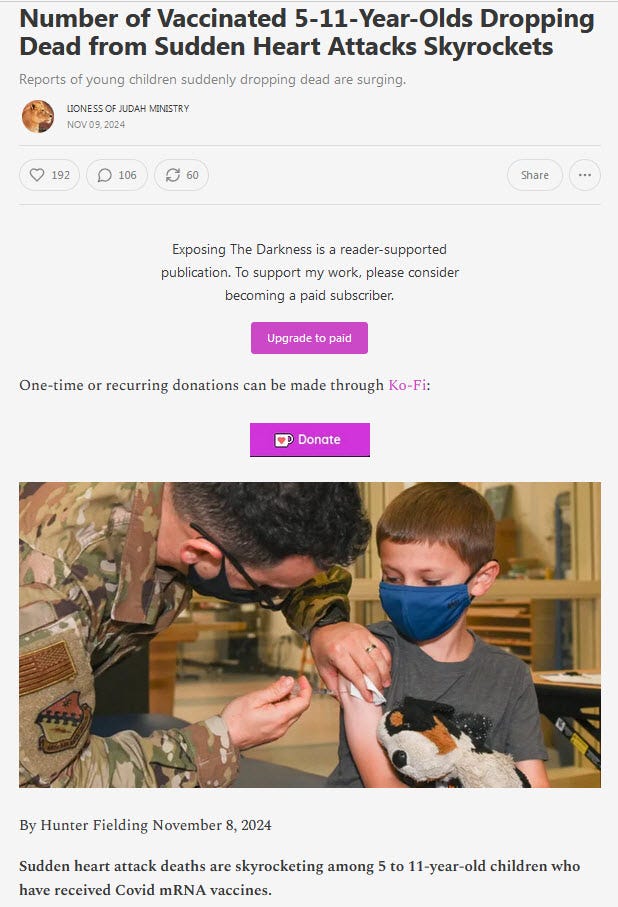Click the 106 comments count
This screenshot has height=907, width=618.
tap(127, 175)
